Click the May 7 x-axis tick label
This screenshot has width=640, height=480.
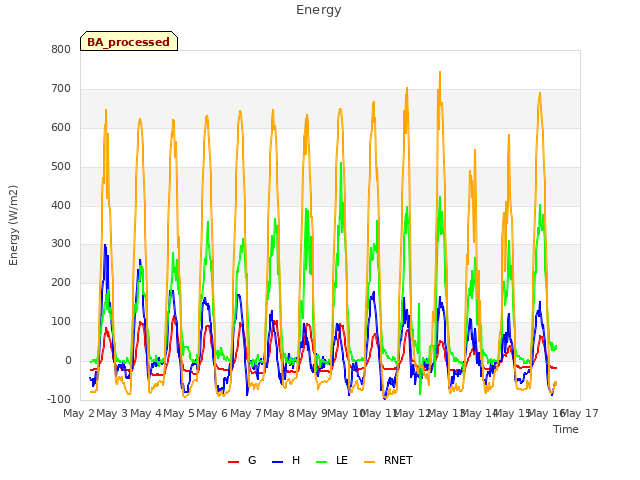(245, 413)
